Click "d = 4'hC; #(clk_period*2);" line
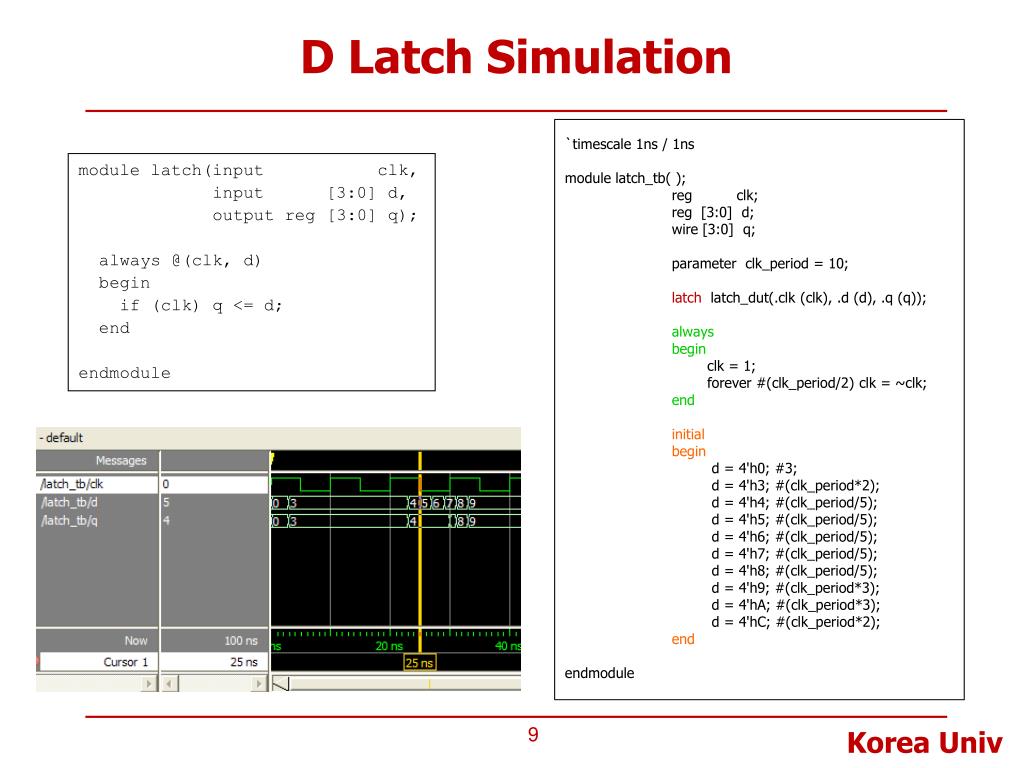Screen dimensions: 1024x768 (795, 622)
